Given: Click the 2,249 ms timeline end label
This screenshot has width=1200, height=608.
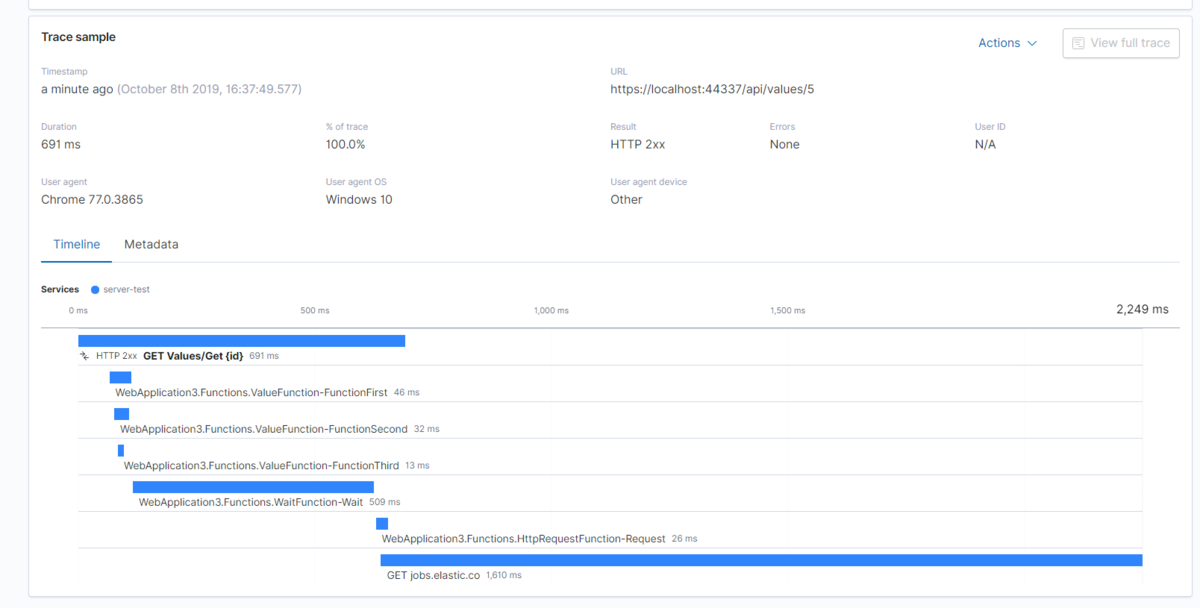Looking at the screenshot, I should click(1142, 310).
